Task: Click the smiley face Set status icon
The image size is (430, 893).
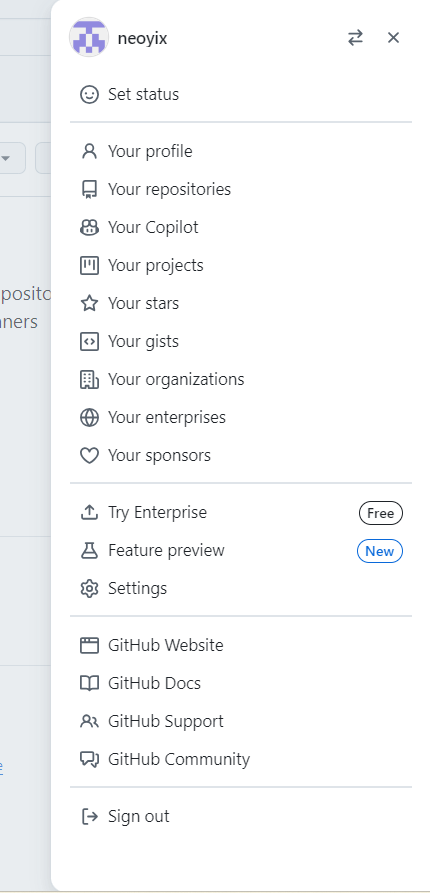Action: 89,95
